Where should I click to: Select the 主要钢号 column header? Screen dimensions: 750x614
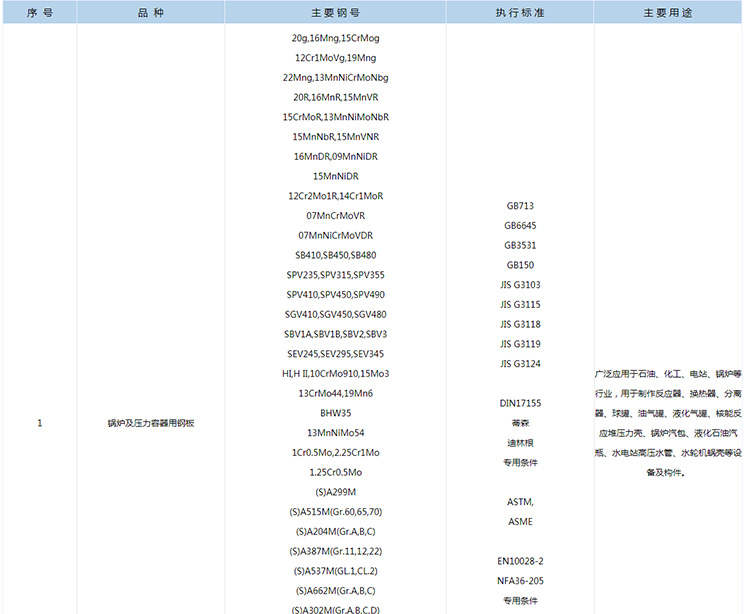(x=335, y=13)
